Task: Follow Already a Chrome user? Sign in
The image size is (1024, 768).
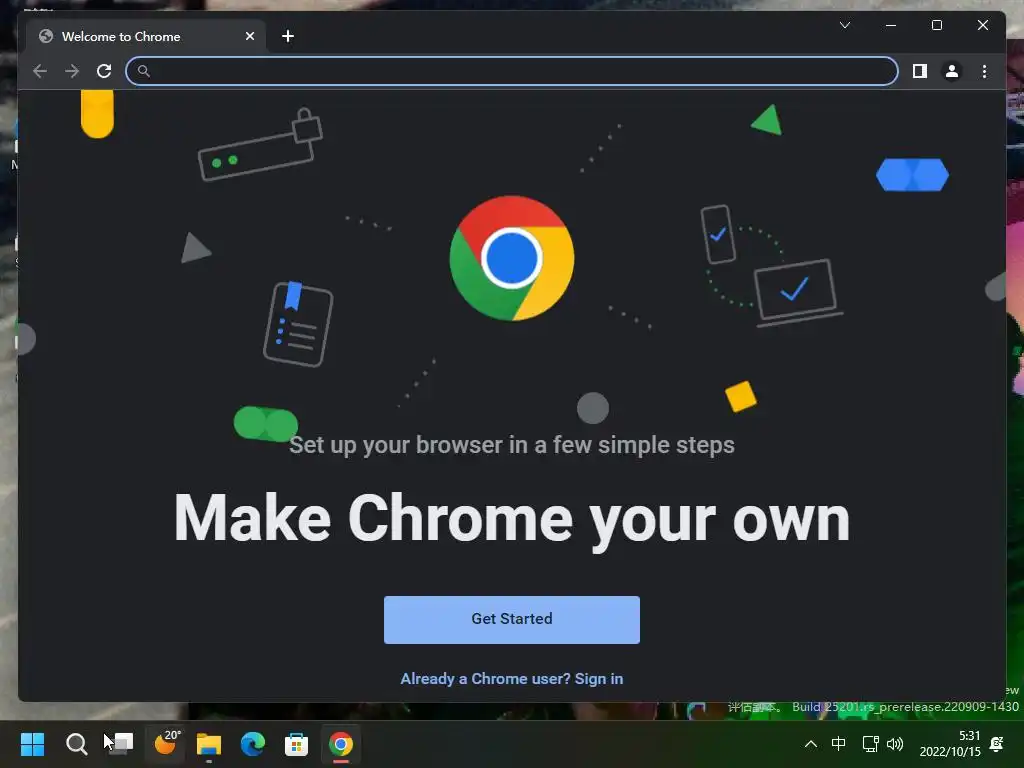Action: point(512,679)
